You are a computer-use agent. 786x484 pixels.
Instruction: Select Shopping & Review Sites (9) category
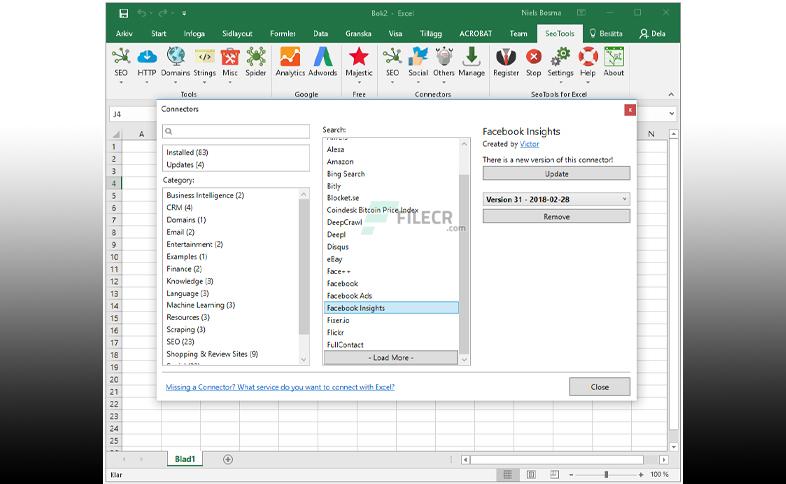click(x=212, y=354)
